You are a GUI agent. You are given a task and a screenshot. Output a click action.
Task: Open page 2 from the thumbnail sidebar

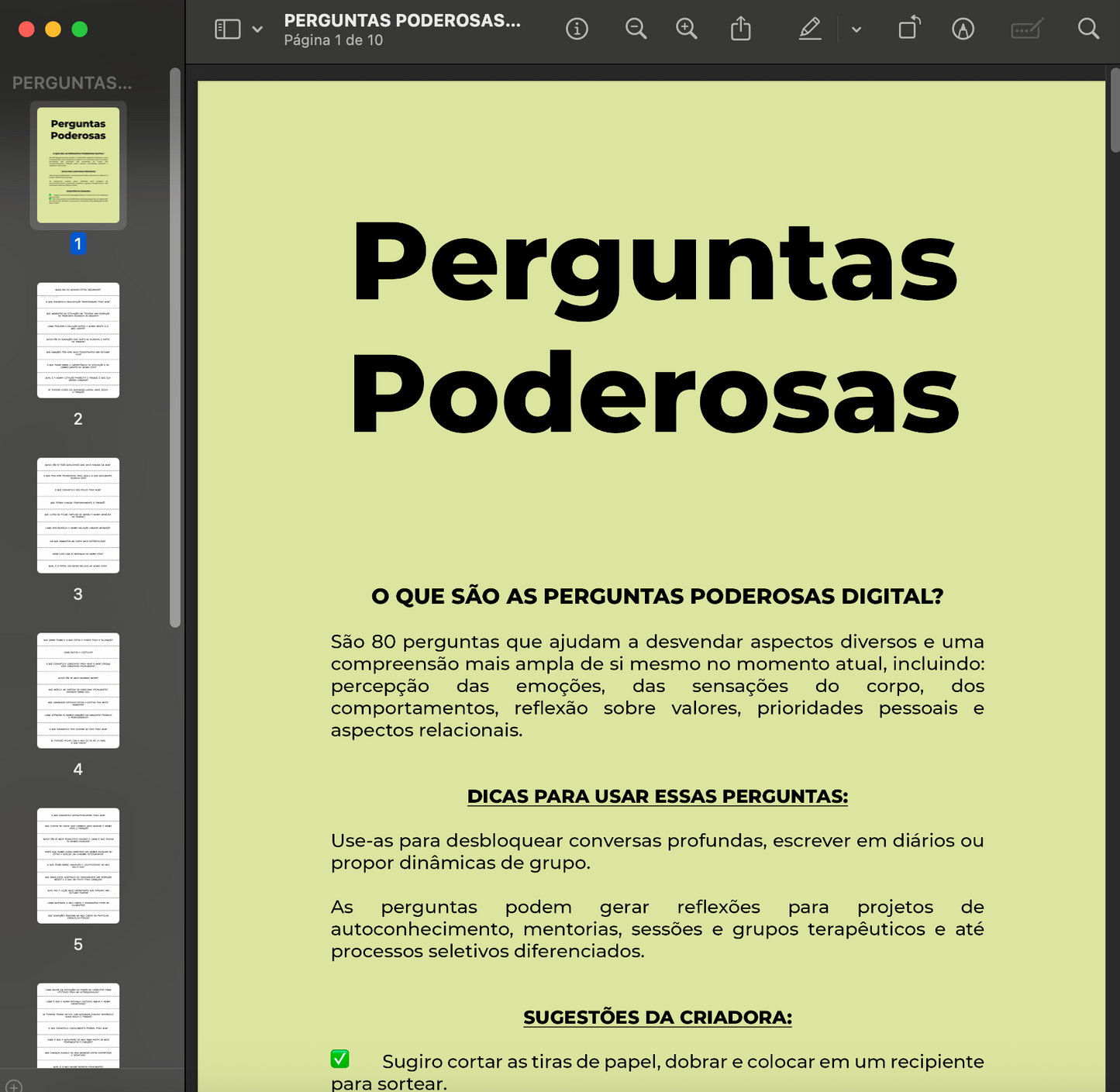point(78,341)
